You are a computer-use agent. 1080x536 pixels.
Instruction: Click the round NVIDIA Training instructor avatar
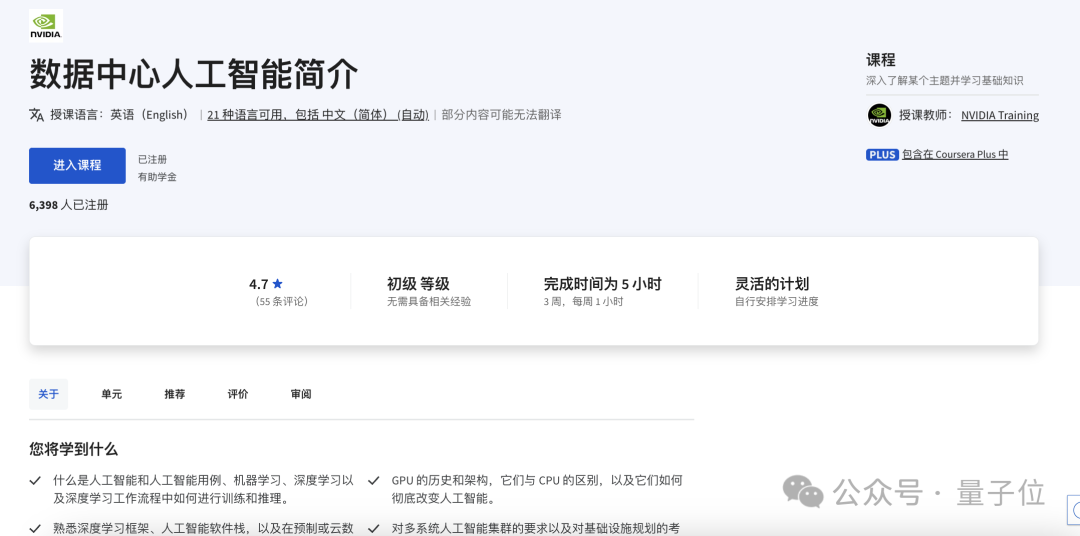tap(879, 115)
